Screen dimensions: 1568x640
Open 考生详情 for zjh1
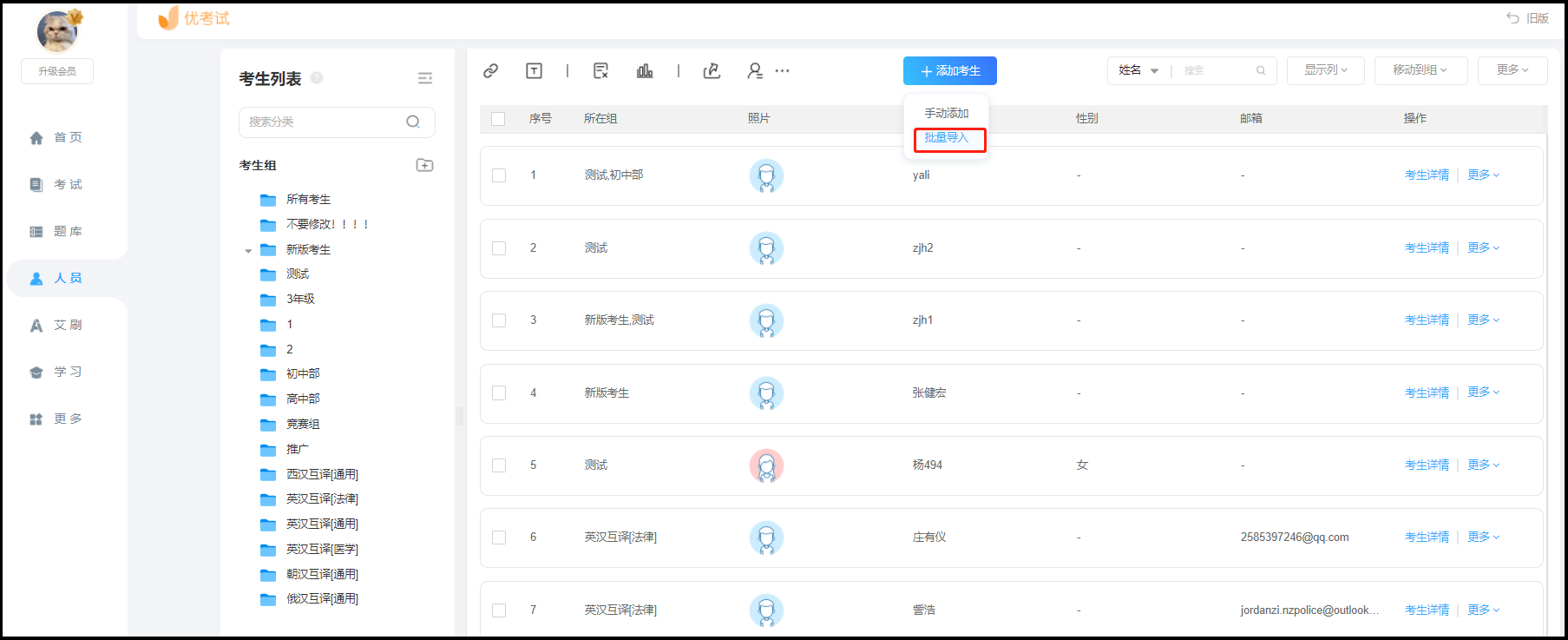click(x=1427, y=320)
